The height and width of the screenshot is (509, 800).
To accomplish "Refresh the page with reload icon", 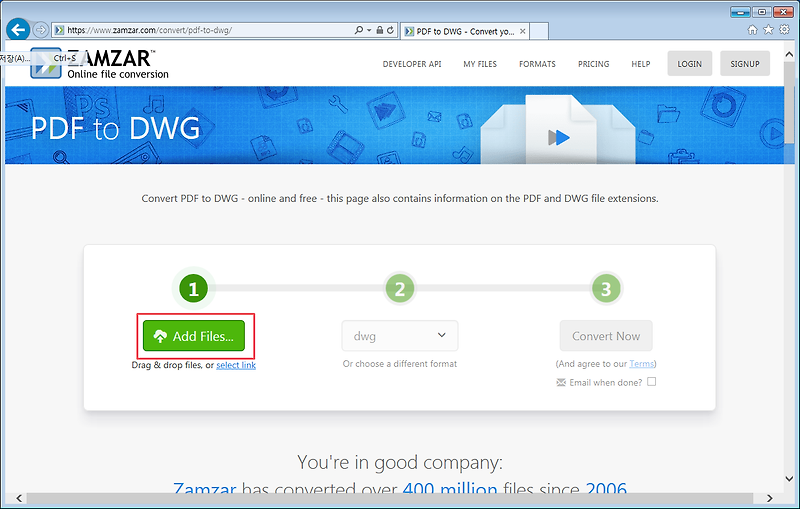I will [390, 30].
